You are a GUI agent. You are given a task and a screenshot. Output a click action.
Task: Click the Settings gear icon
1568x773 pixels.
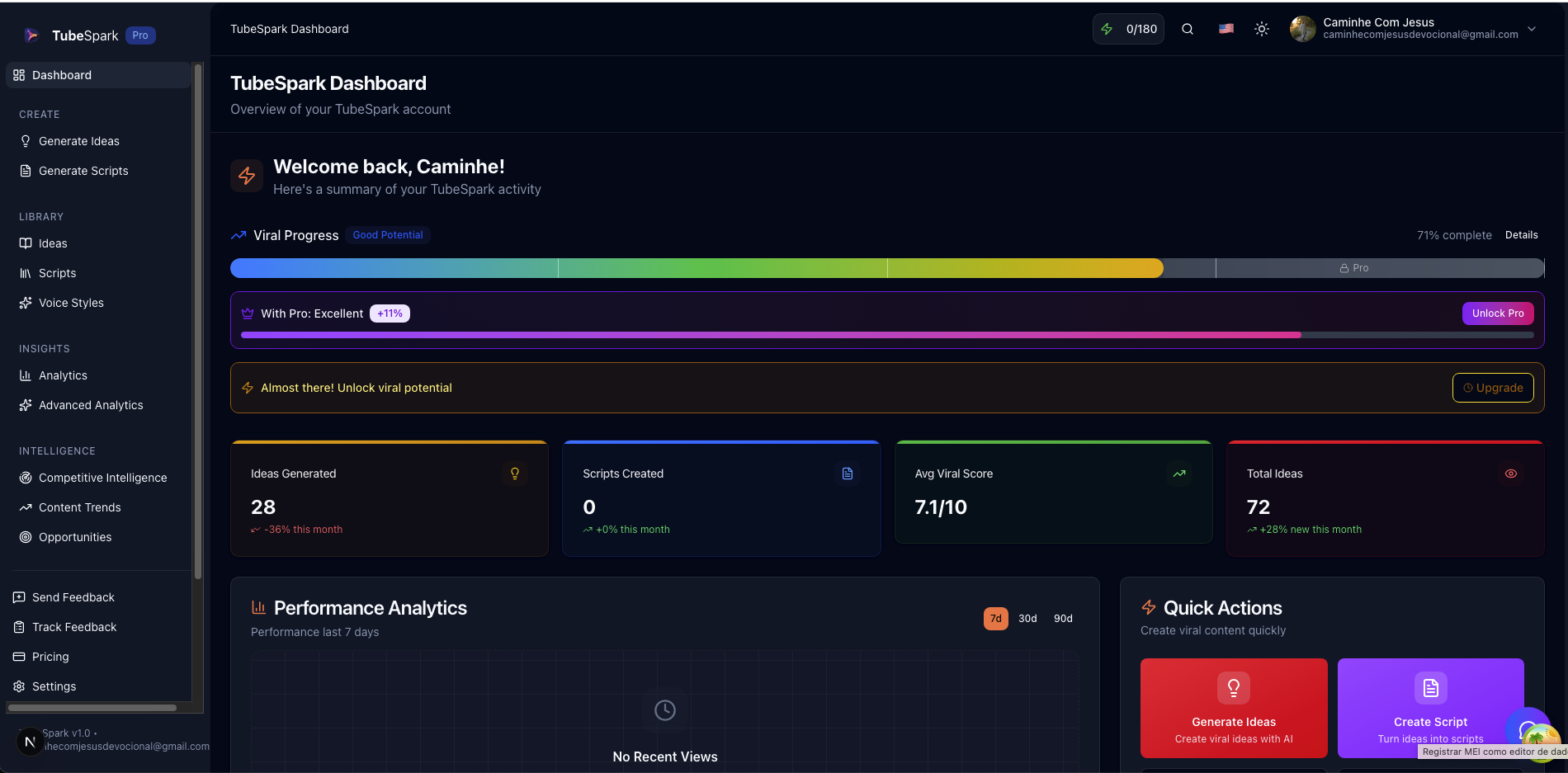[x=19, y=686]
